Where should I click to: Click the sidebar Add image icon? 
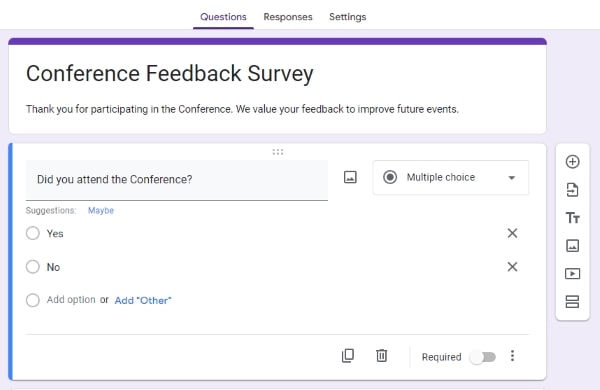[x=572, y=246]
